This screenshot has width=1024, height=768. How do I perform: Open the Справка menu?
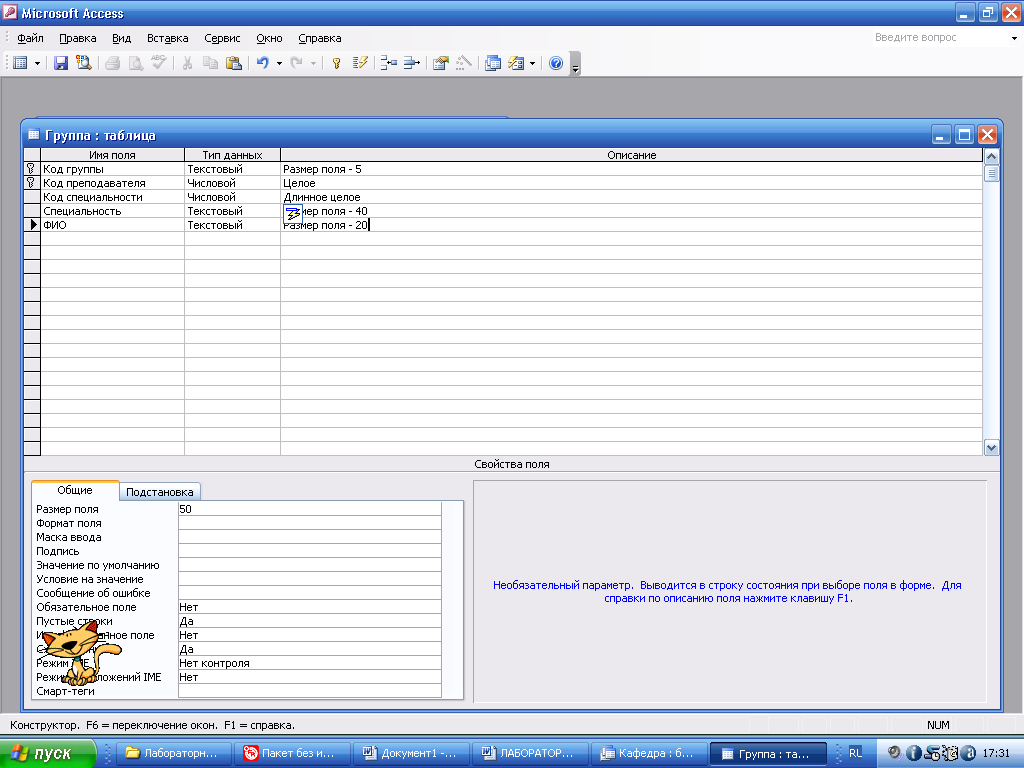(320, 38)
